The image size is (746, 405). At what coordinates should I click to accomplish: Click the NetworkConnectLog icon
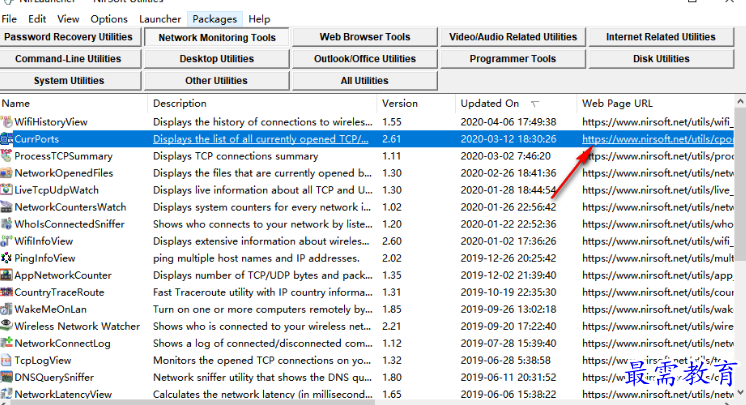pyautogui.click(x=6, y=344)
